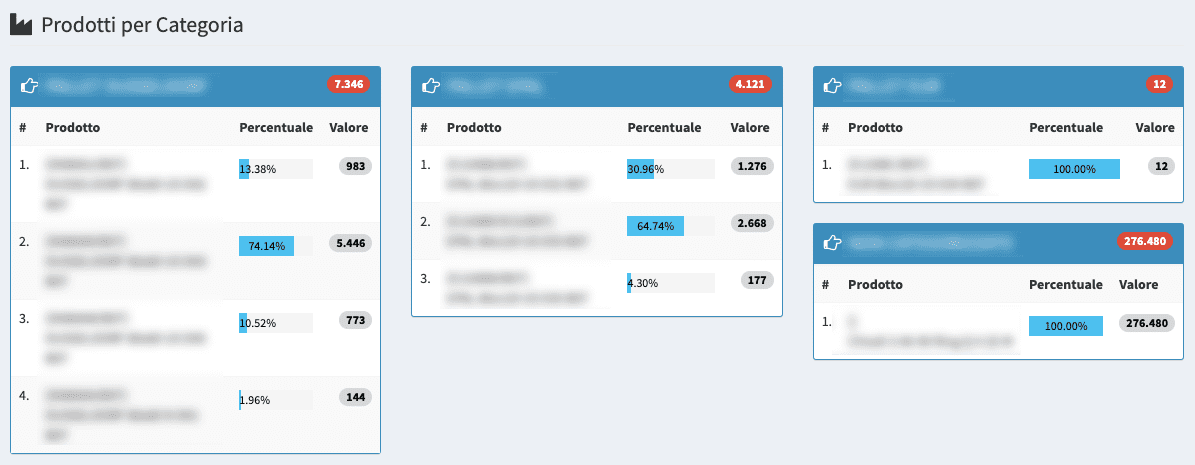Click the hand icon left of red 12 badge

point(832,86)
